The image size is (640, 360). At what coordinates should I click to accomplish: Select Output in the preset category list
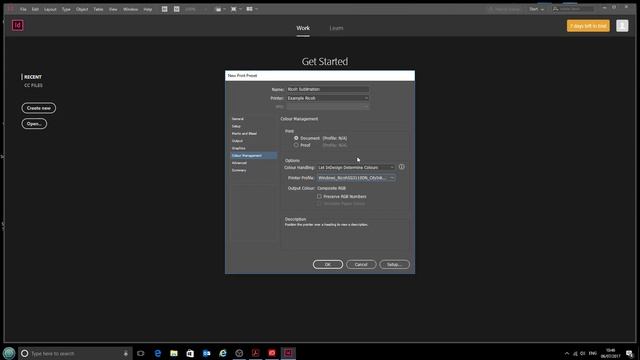coord(237,141)
